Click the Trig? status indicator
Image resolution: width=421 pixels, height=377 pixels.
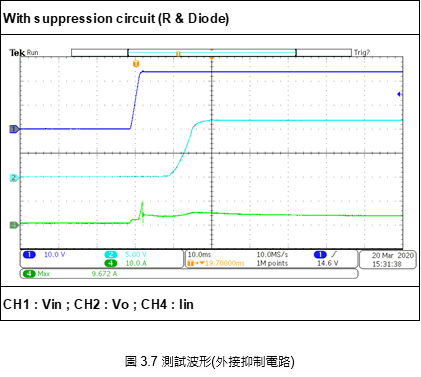coord(362,53)
